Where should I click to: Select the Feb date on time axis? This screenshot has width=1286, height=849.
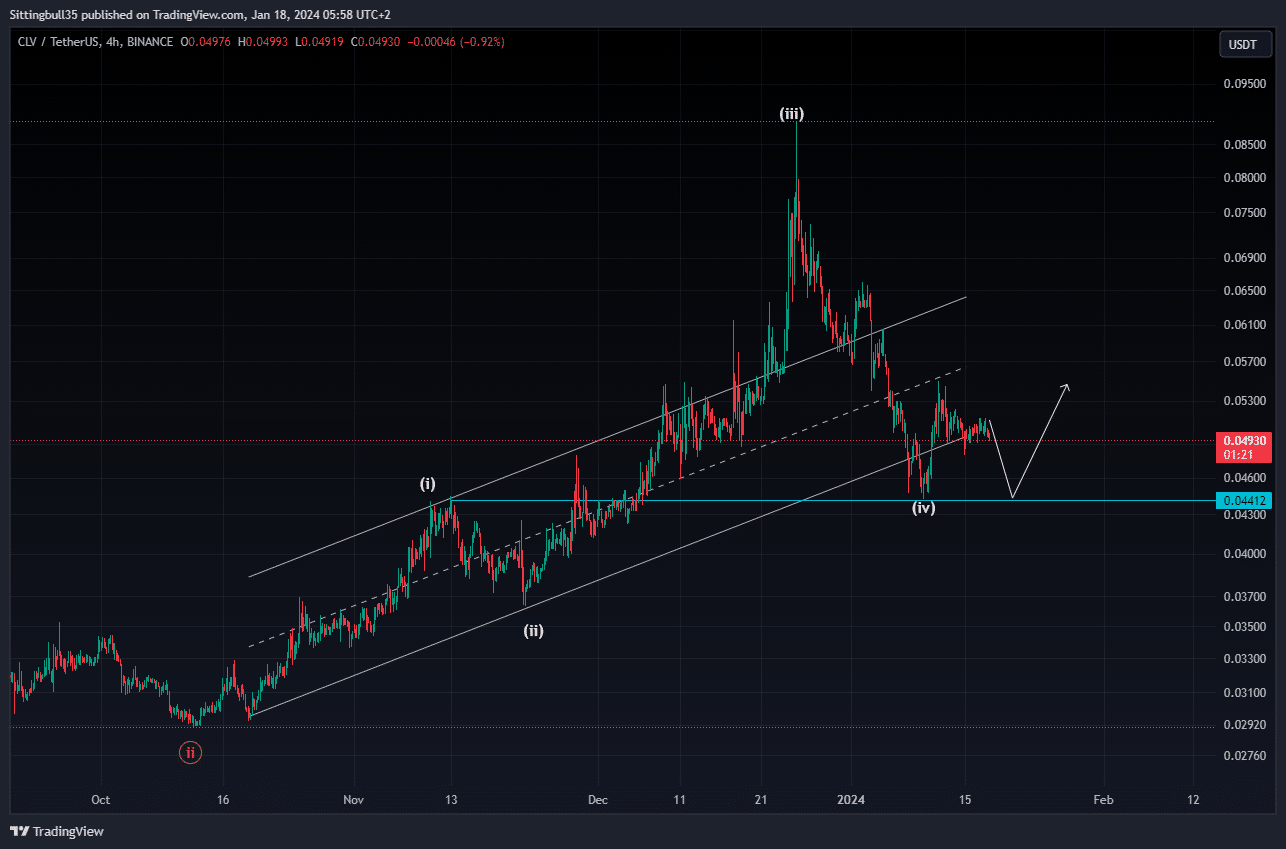point(1103,800)
